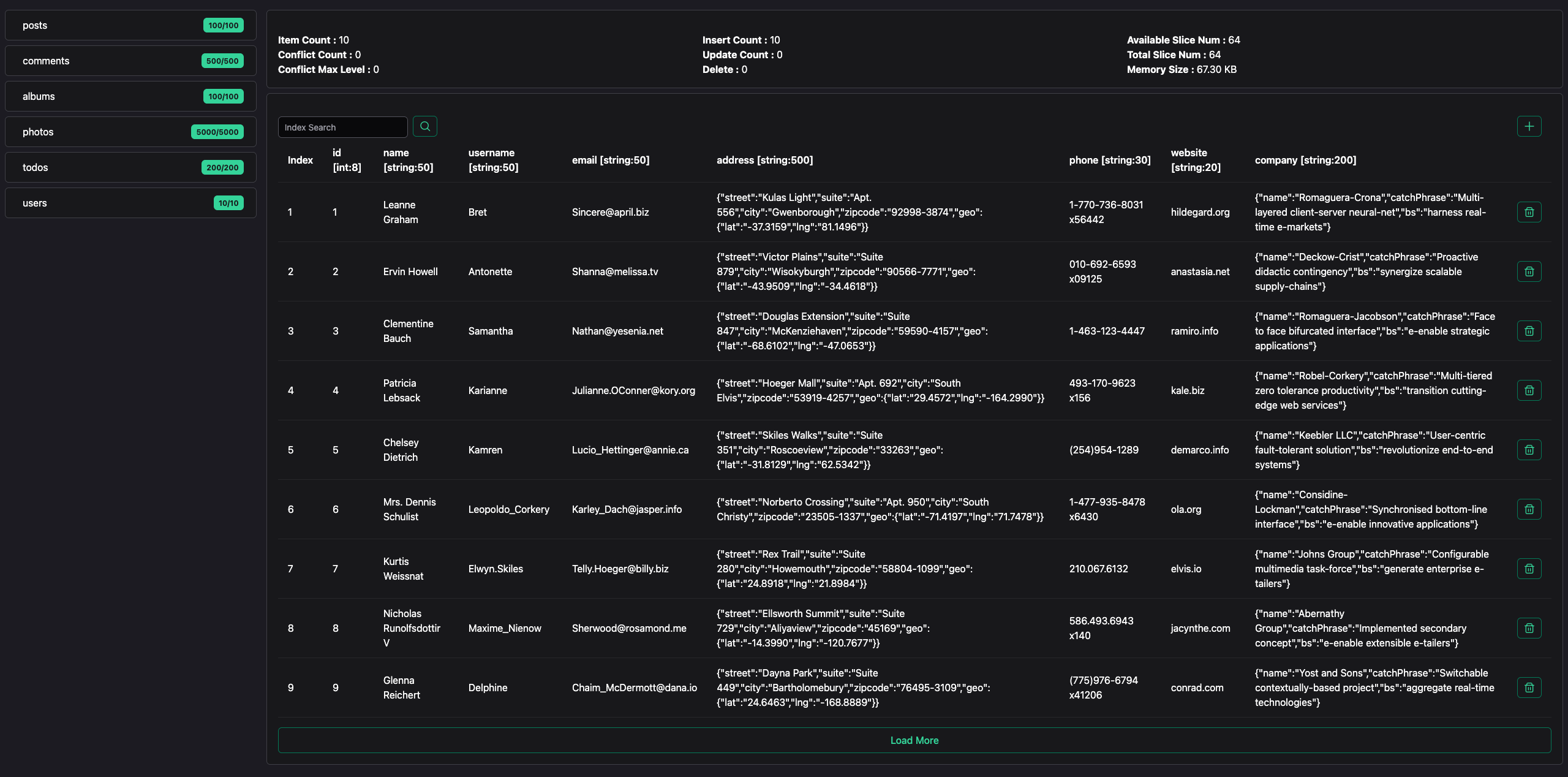The image size is (1568, 777).
Task: Click trash icon for Chelsey Dietrich row
Action: pos(1529,450)
